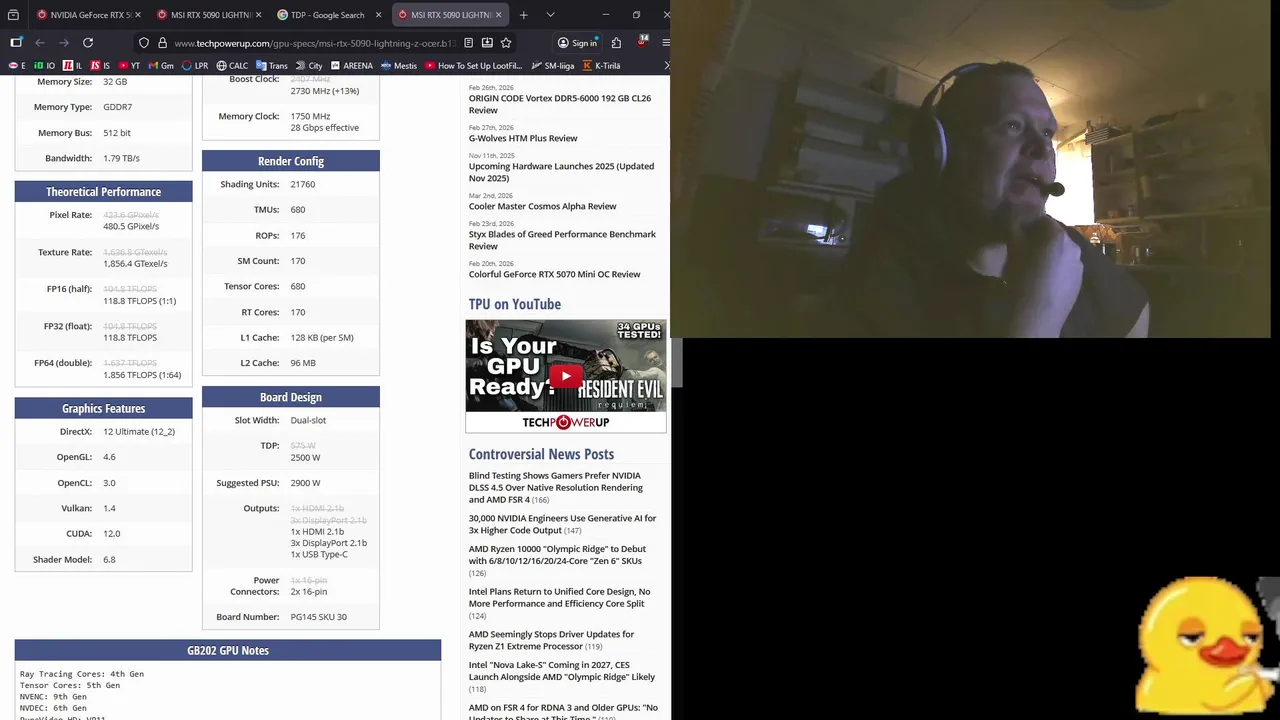The width and height of the screenshot is (1280, 720).
Task: Close the NVIDIA GeForce RTX tab
Action: tap(136, 15)
